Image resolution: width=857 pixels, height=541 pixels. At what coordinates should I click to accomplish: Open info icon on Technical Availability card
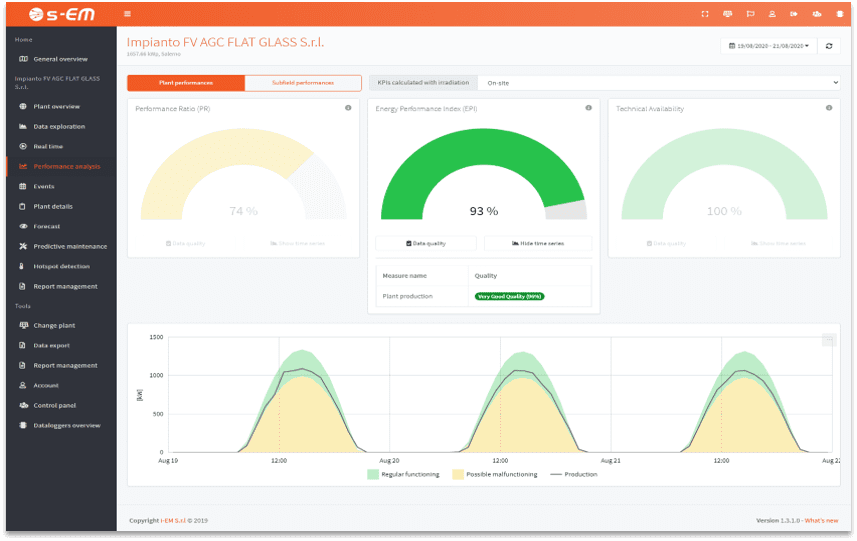pos(829,108)
